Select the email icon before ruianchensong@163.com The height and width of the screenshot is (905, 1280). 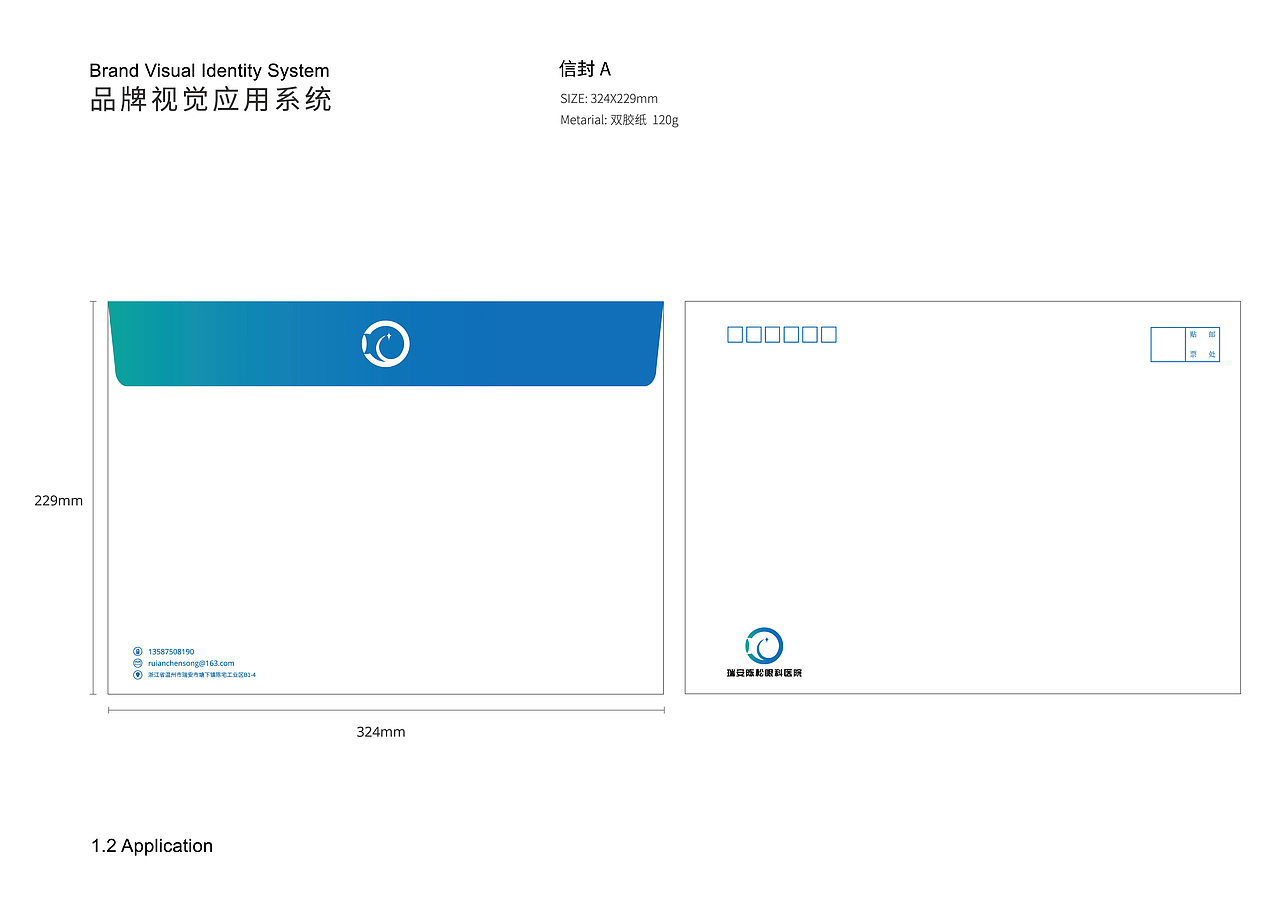[x=137, y=663]
